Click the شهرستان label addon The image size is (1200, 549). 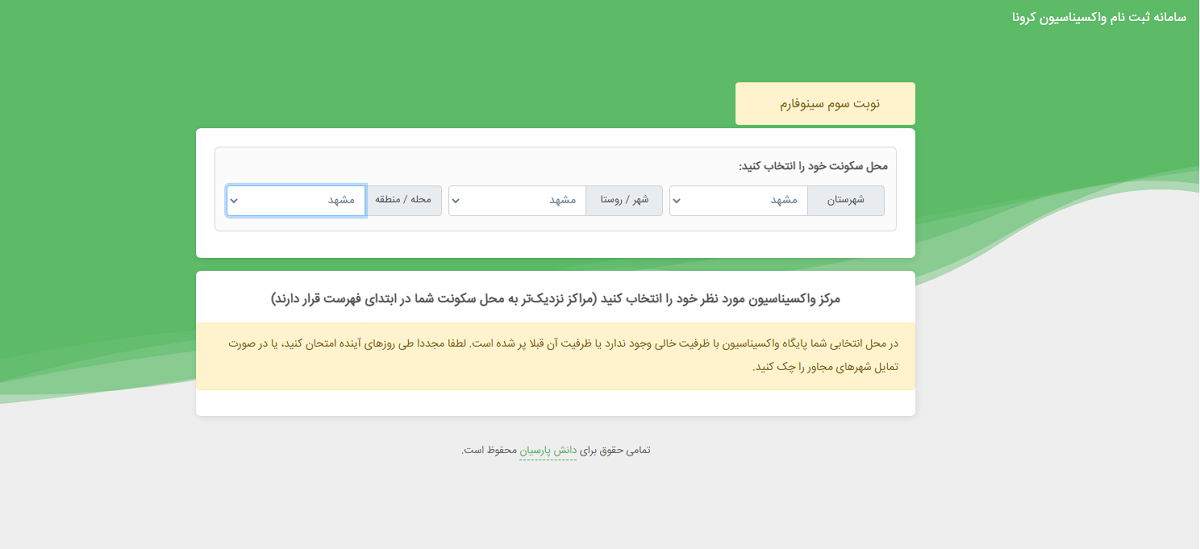point(846,200)
